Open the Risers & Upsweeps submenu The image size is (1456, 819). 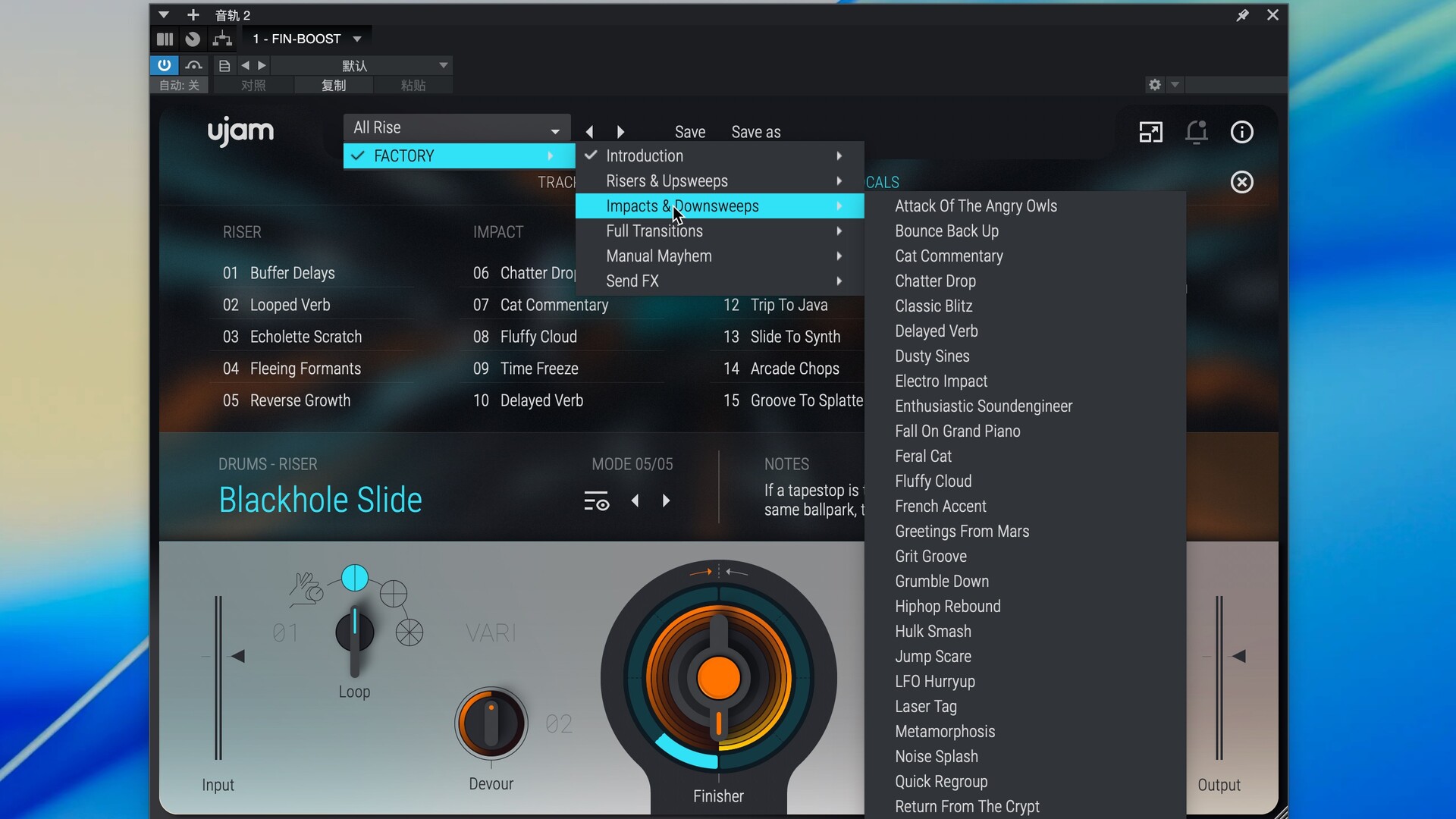pos(720,180)
